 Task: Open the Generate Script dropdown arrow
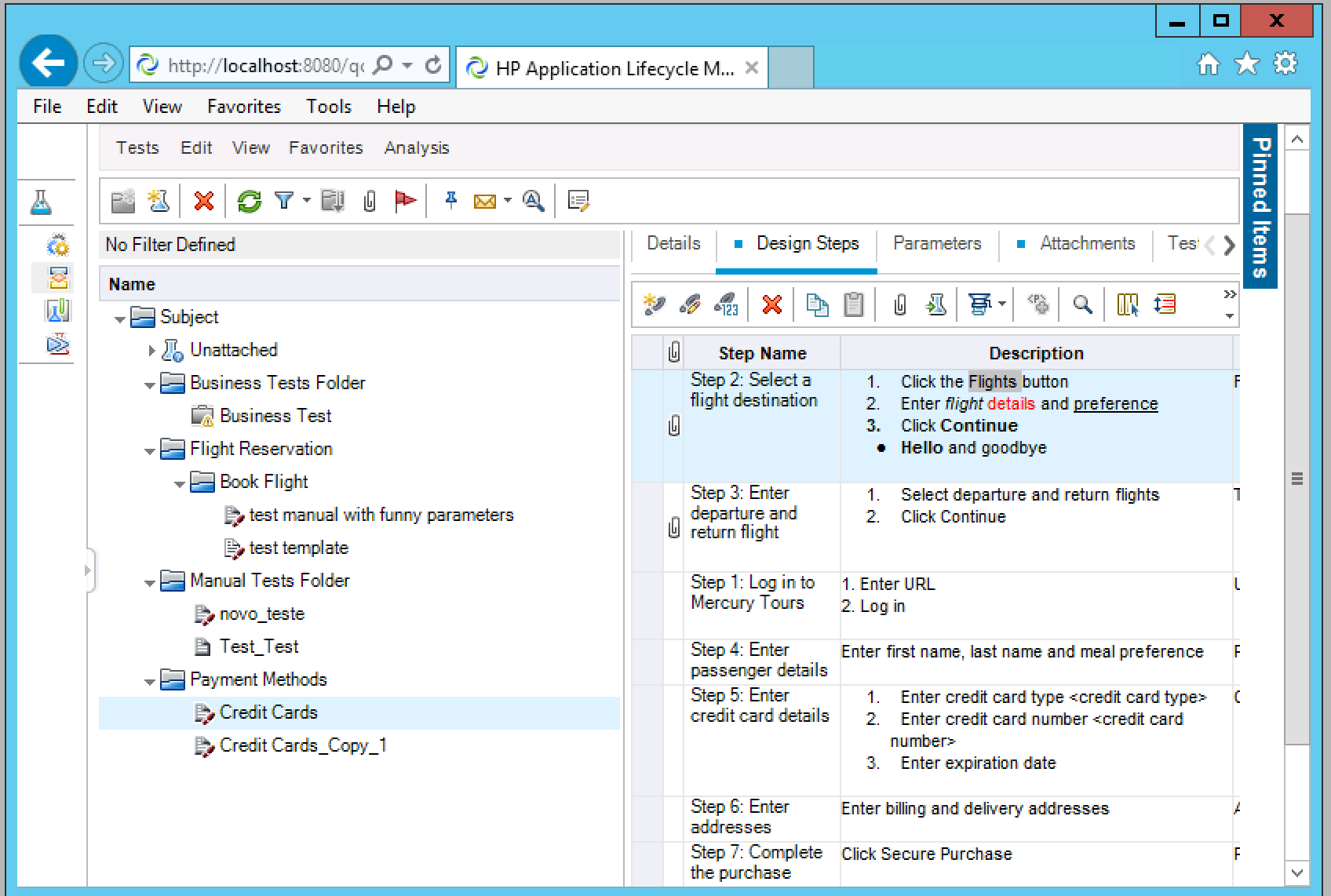(x=1002, y=304)
